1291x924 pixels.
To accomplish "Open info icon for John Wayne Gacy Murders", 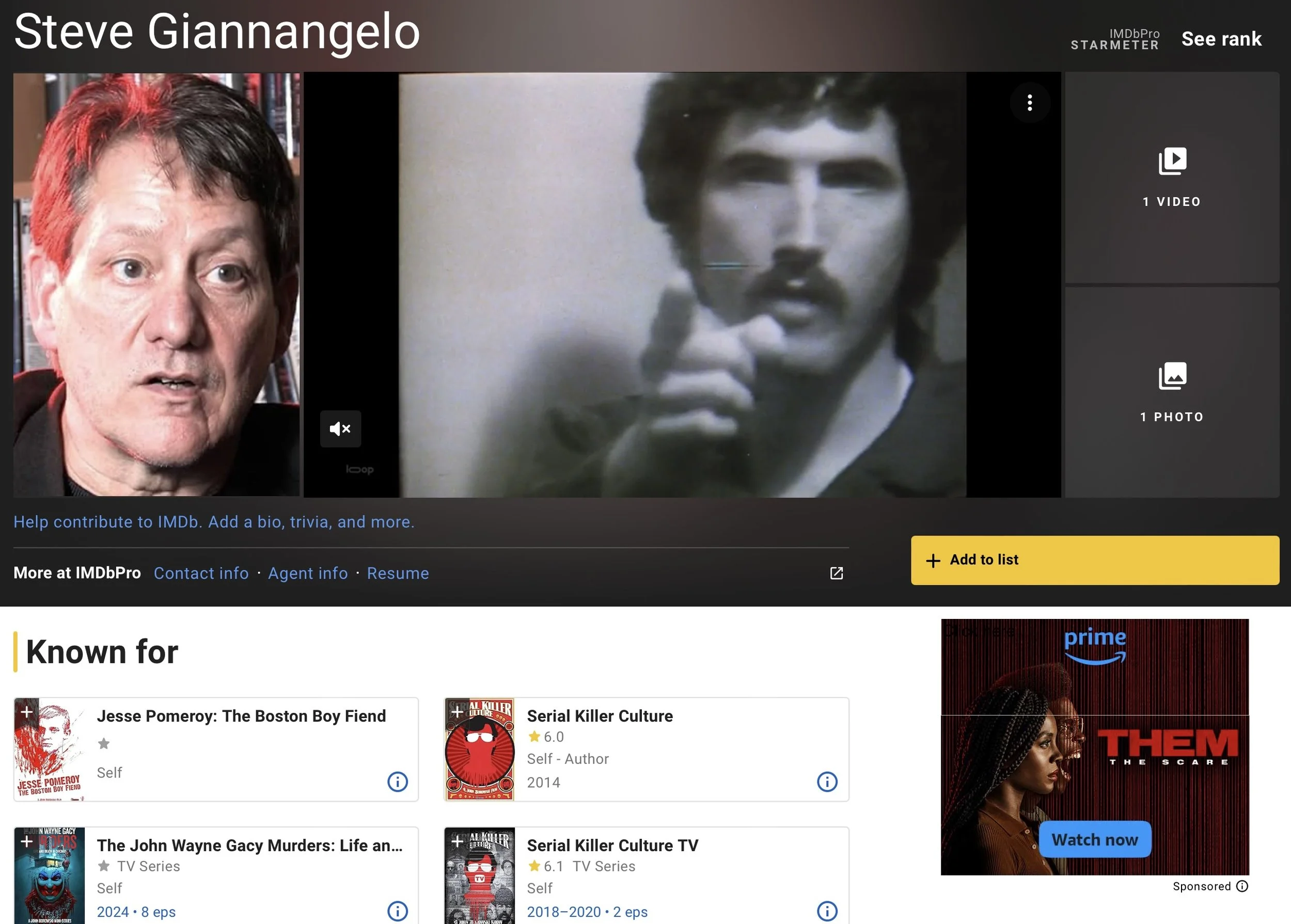I will pos(397,911).
